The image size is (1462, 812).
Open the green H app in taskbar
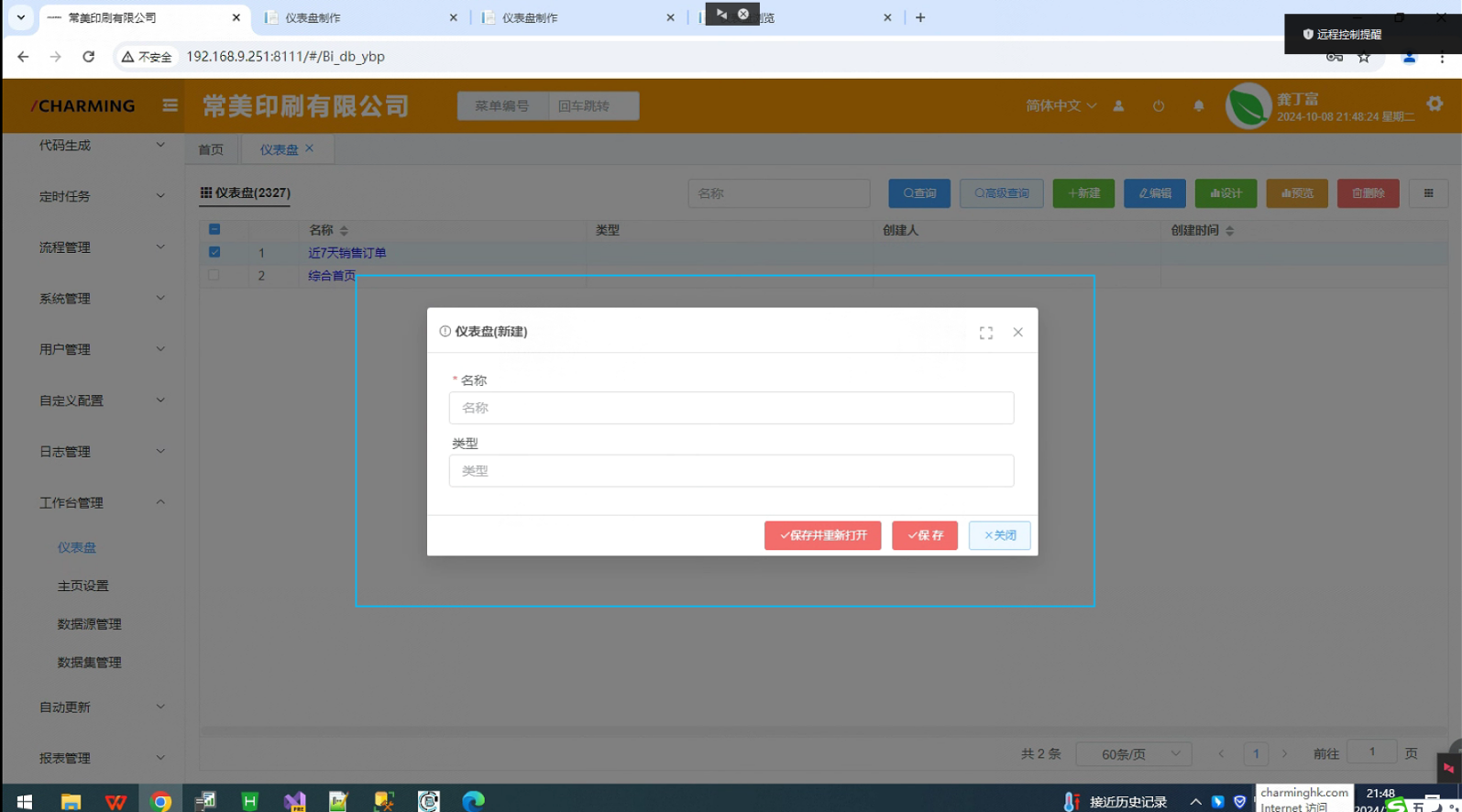249,801
